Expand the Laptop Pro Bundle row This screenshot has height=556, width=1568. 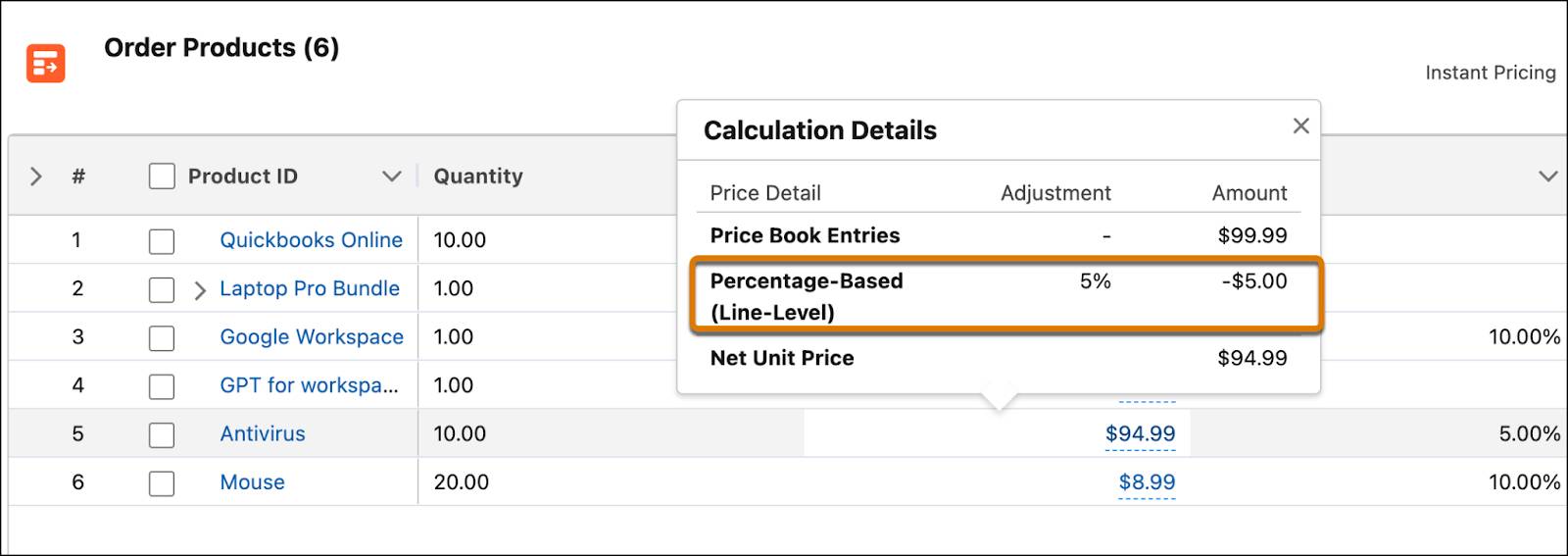click(199, 290)
